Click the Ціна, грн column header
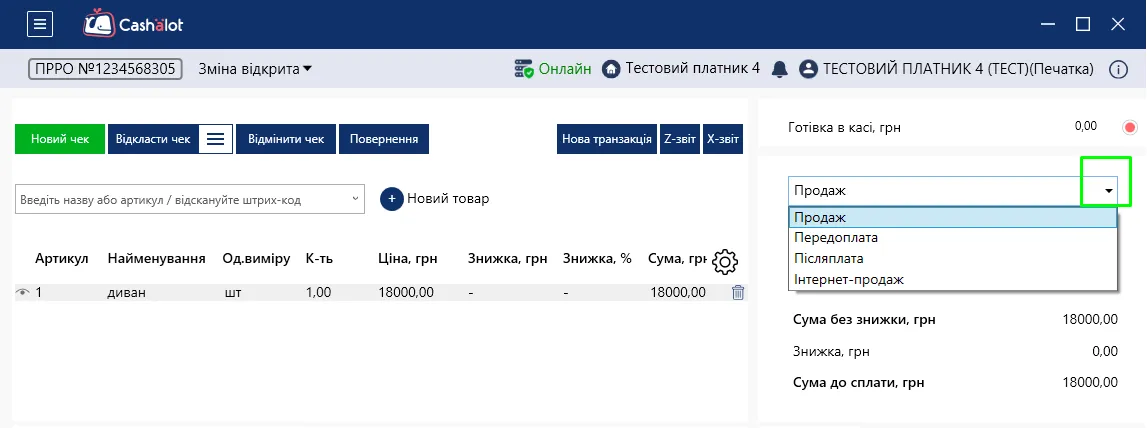Image resolution: width=1147 pixels, height=428 pixels. click(x=406, y=259)
